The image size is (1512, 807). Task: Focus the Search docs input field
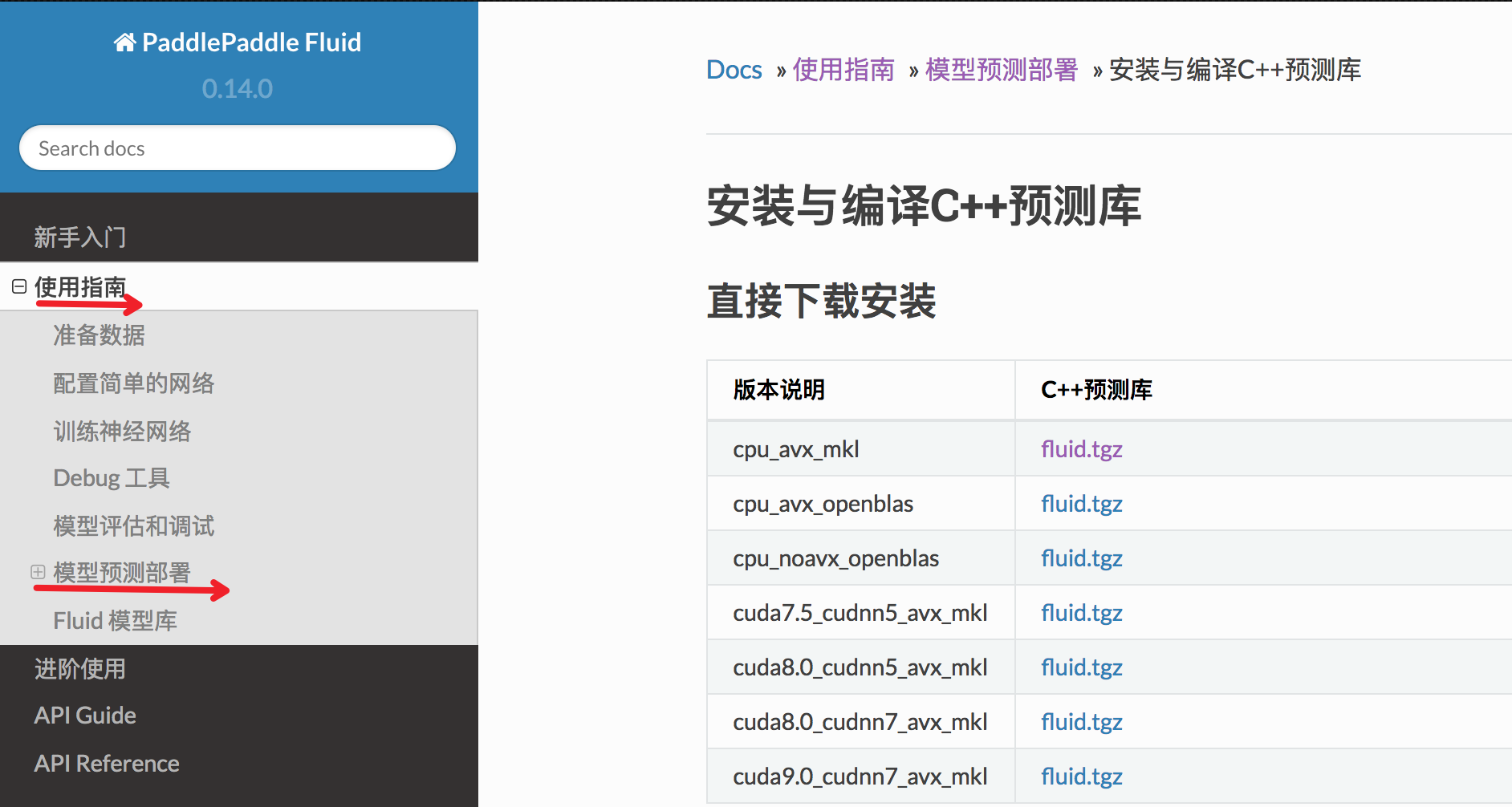click(x=238, y=148)
